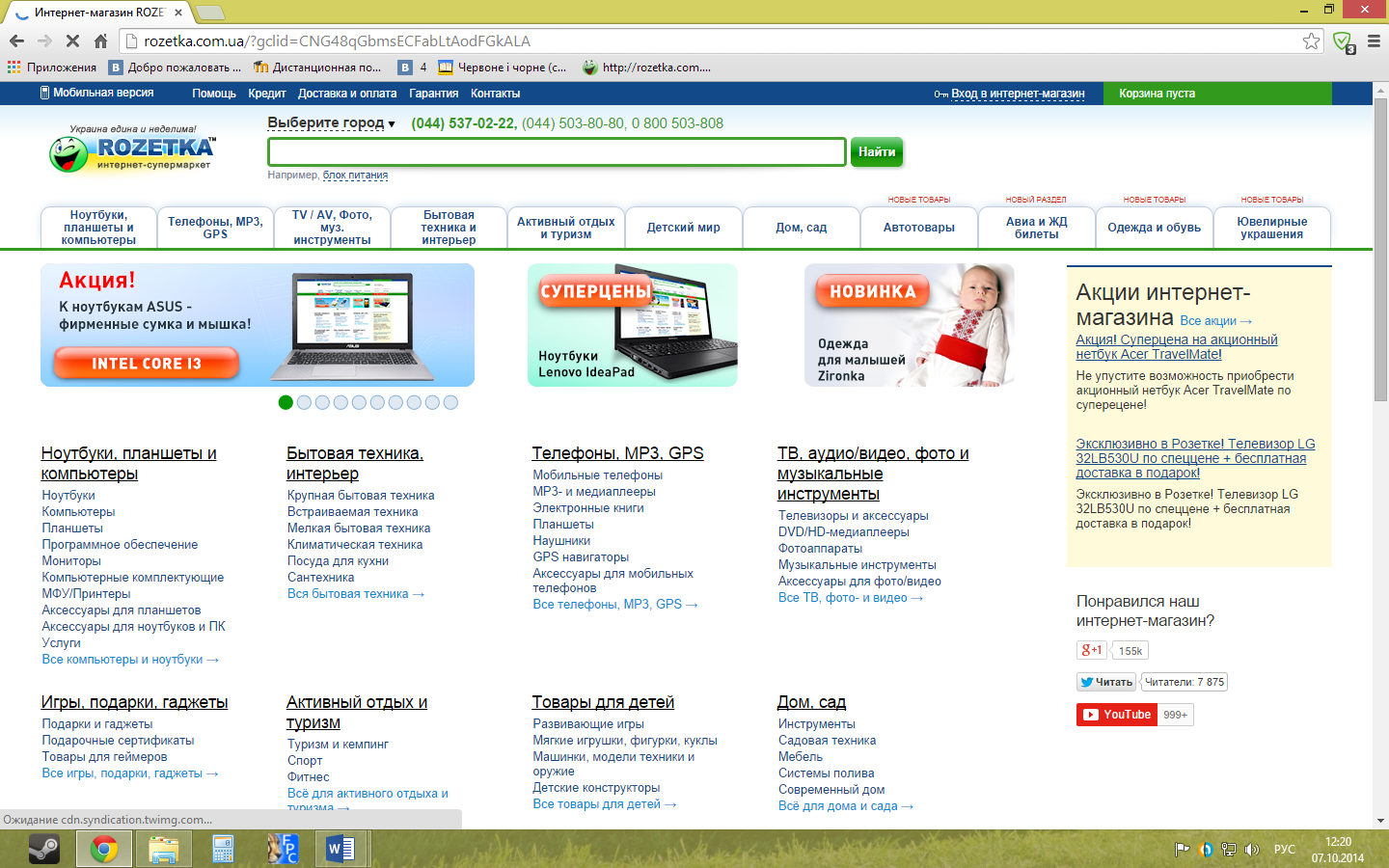1389x868 pixels.
Task: Click the green Найти search button
Action: pos(877,152)
